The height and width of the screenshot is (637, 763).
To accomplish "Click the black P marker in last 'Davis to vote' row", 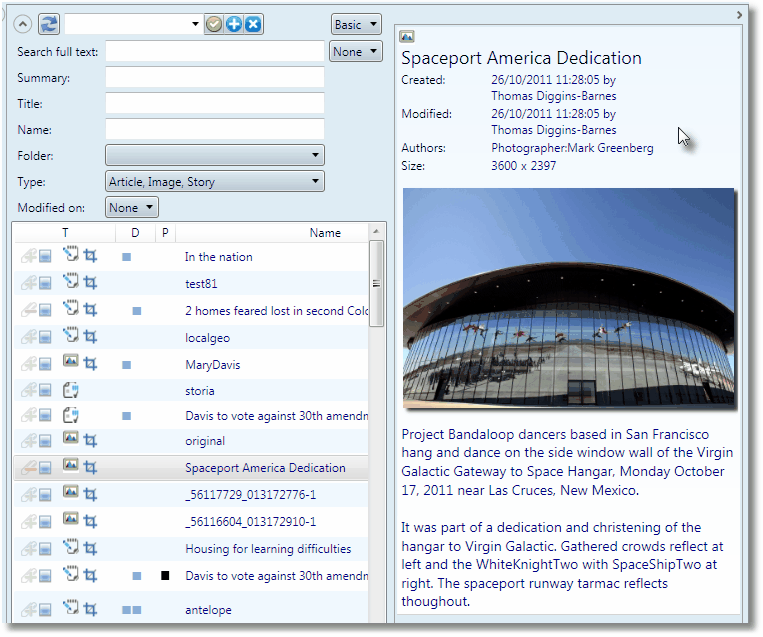I will pos(165,576).
